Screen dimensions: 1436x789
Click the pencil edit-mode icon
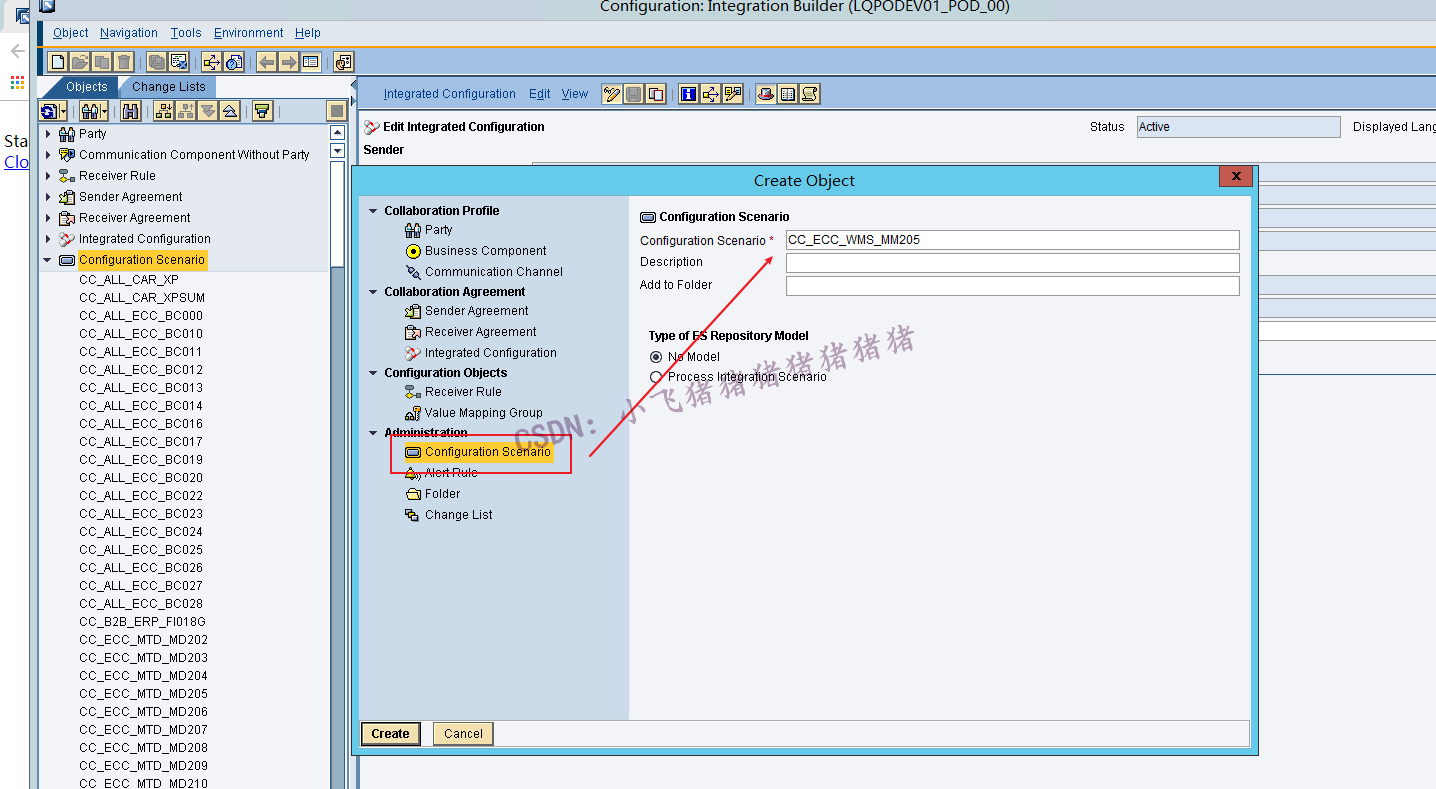pos(612,94)
